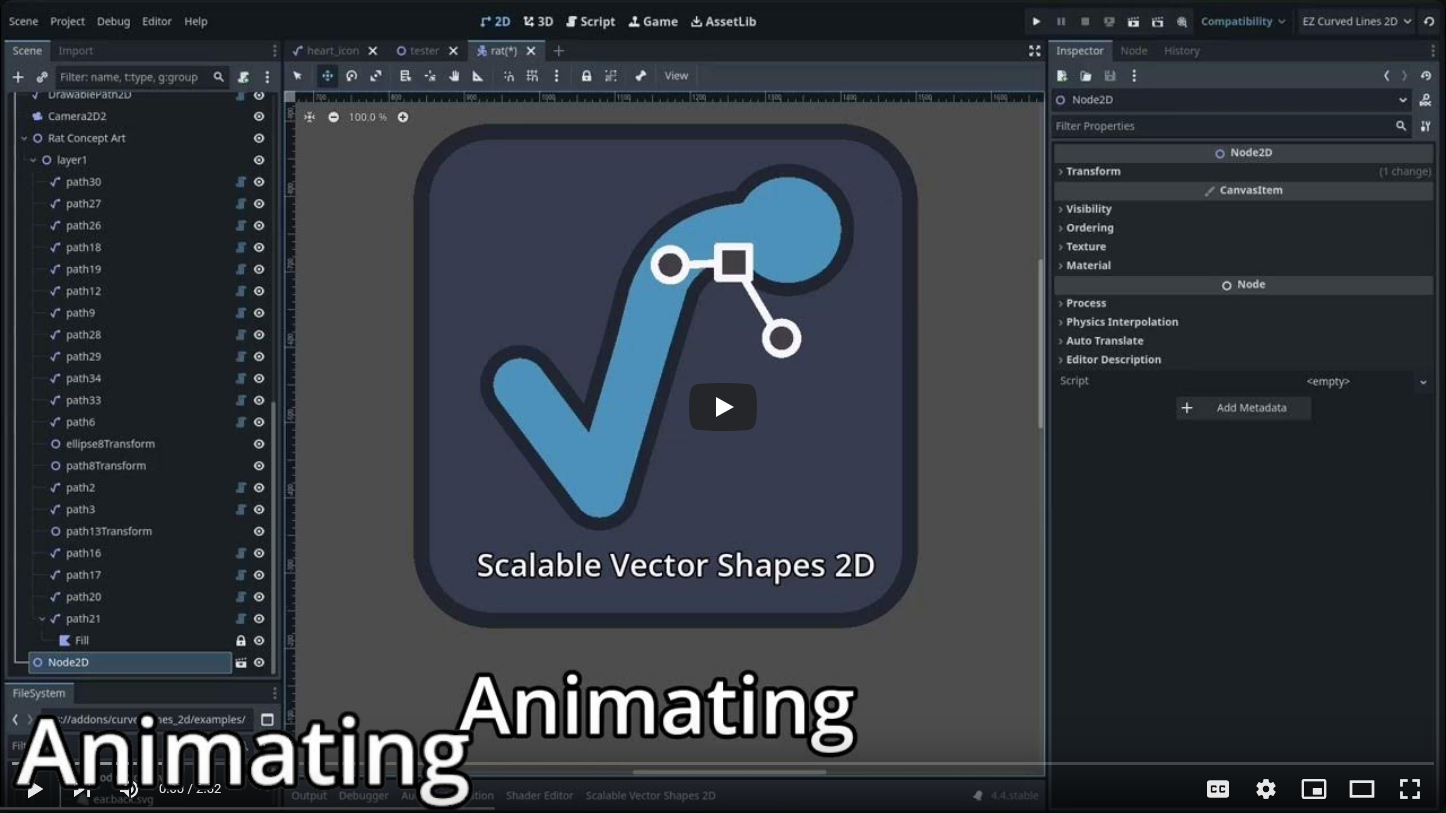Image resolution: width=1446 pixels, height=813 pixels.
Task: Click the add new node plus icon
Action: [17, 77]
